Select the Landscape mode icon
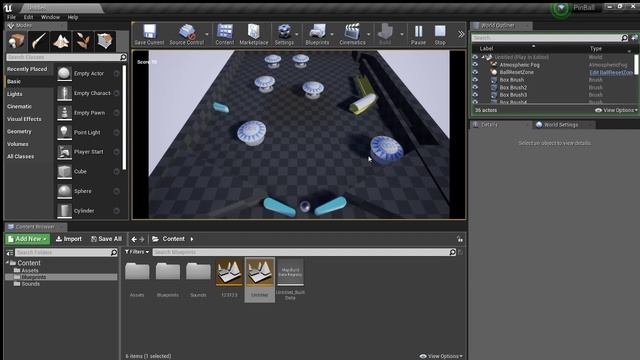640x360 pixels. click(x=60, y=41)
